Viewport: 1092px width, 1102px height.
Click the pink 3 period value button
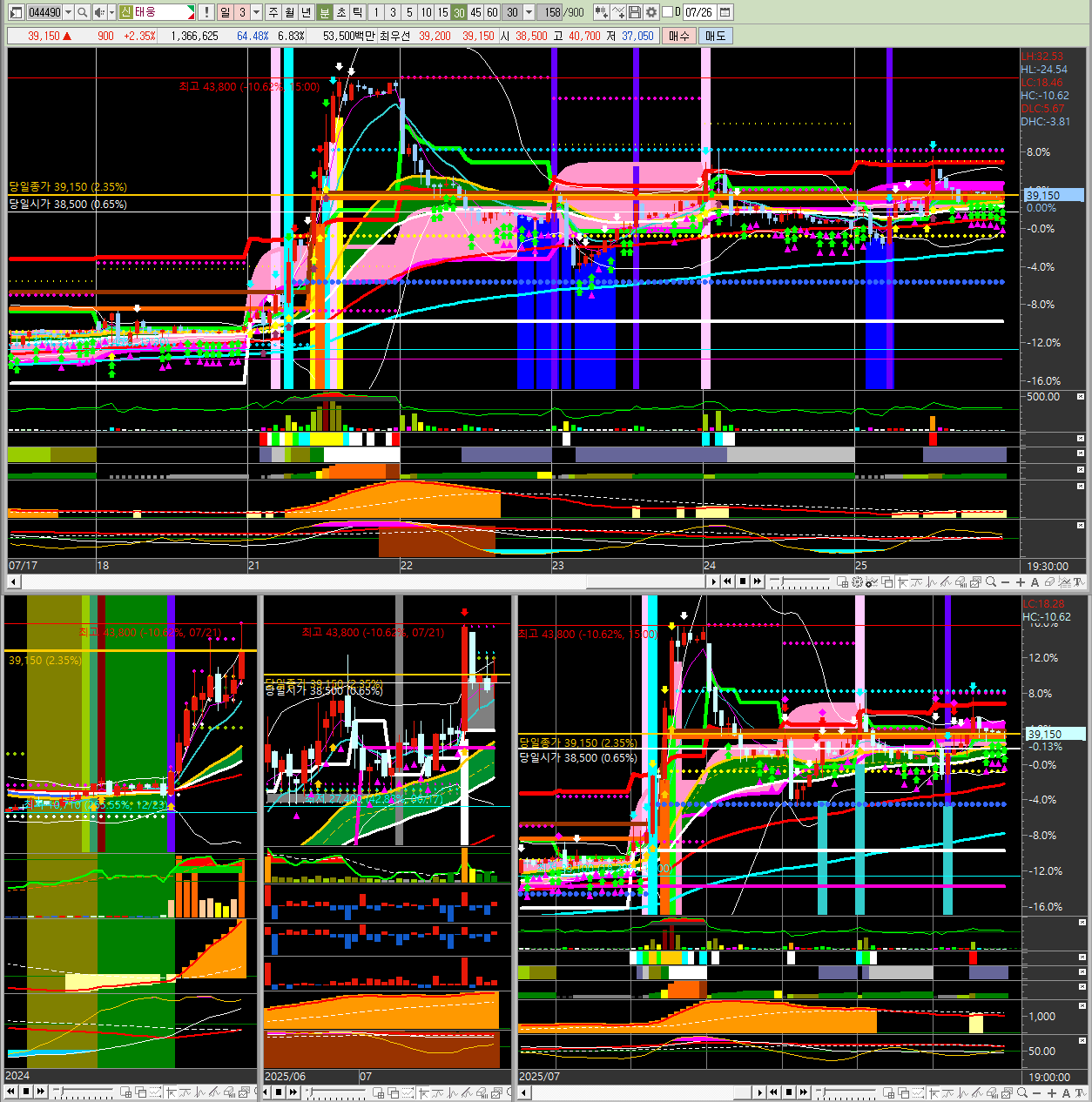pyautogui.click(x=243, y=12)
